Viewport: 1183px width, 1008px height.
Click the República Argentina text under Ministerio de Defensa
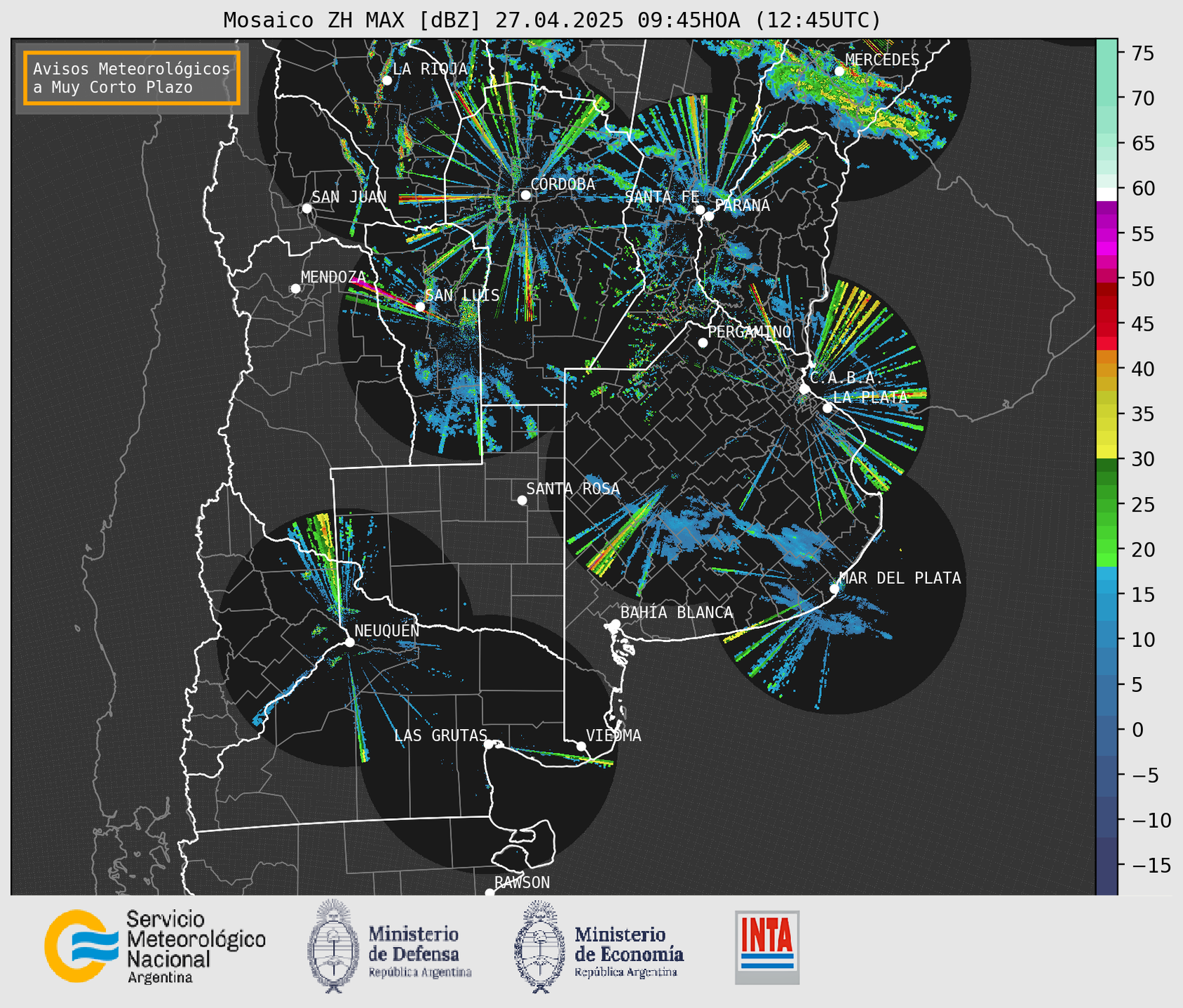pos(419,972)
